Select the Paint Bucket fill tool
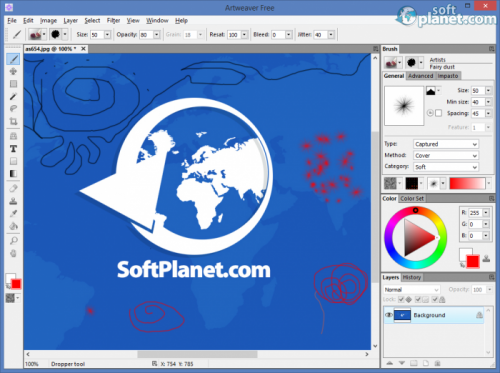This screenshot has height=373, width=500. coord(13,226)
